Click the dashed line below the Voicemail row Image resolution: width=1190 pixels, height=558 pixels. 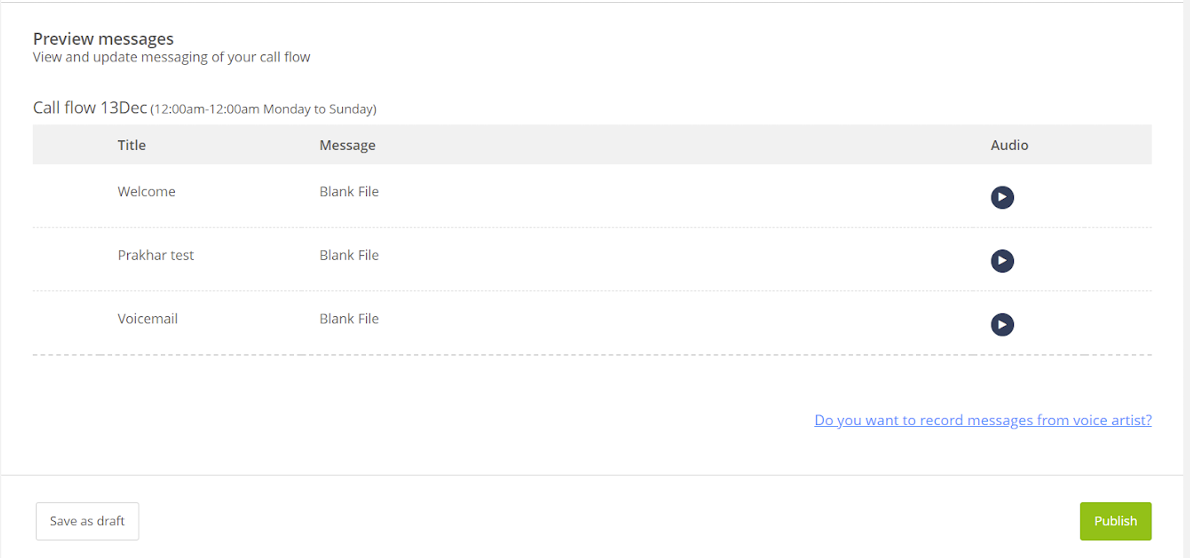592,355
